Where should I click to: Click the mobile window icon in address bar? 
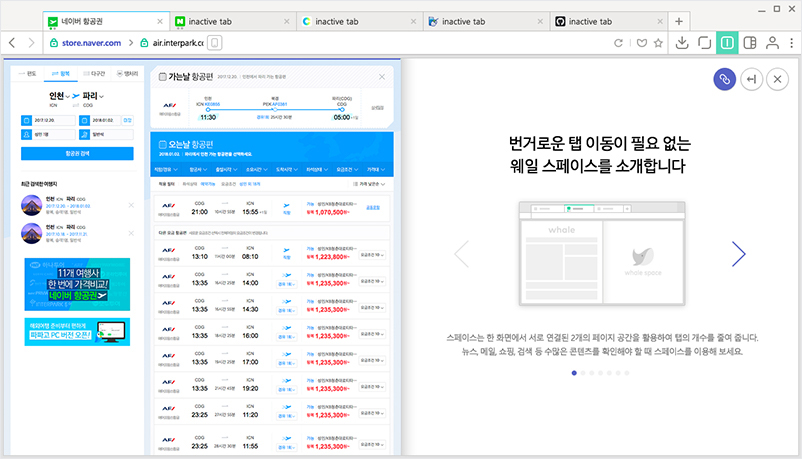[x=215, y=43]
